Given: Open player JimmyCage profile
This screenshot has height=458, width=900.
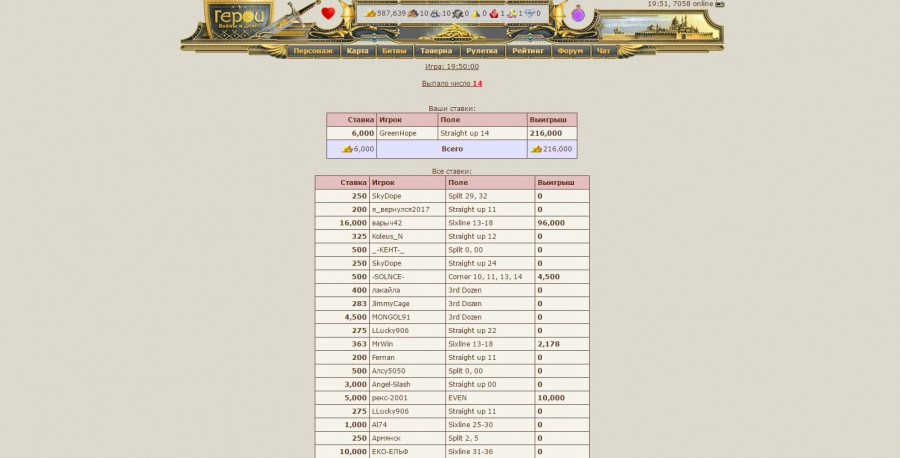Looking at the screenshot, I should click(390, 304).
